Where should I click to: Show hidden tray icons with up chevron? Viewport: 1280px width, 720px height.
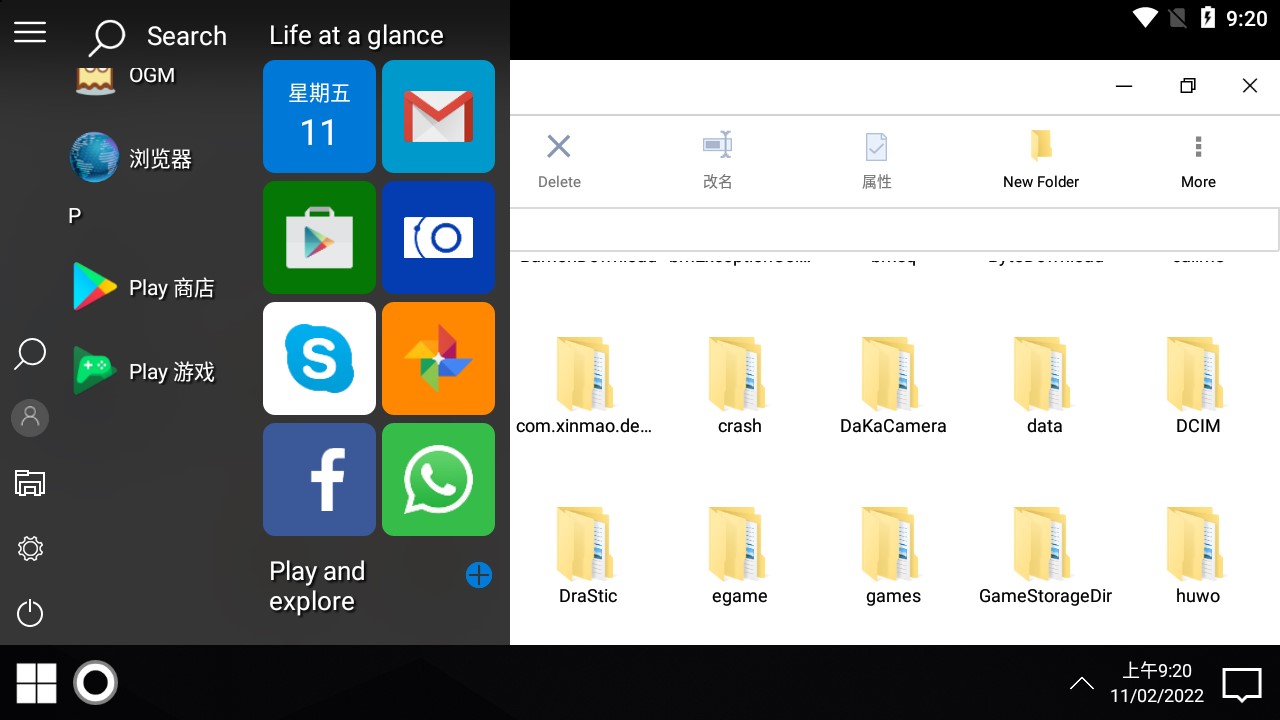click(1081, 684)
